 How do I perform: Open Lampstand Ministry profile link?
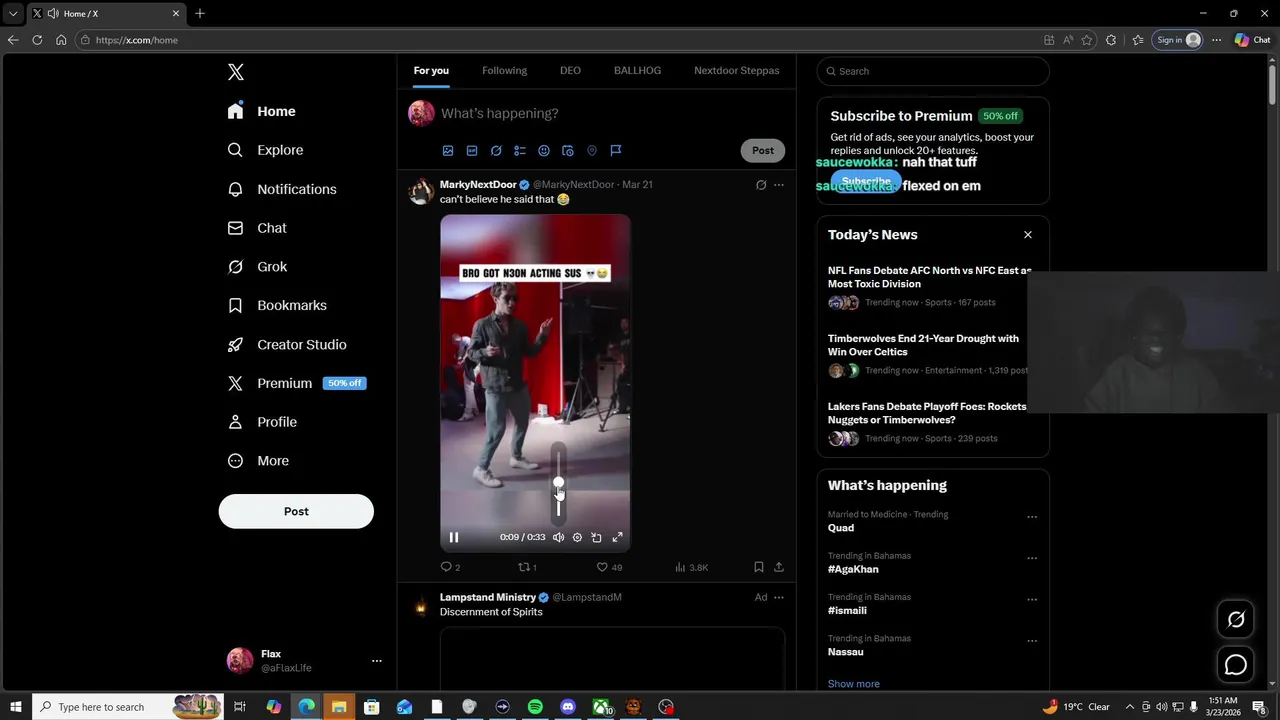(x=488, y=597)
